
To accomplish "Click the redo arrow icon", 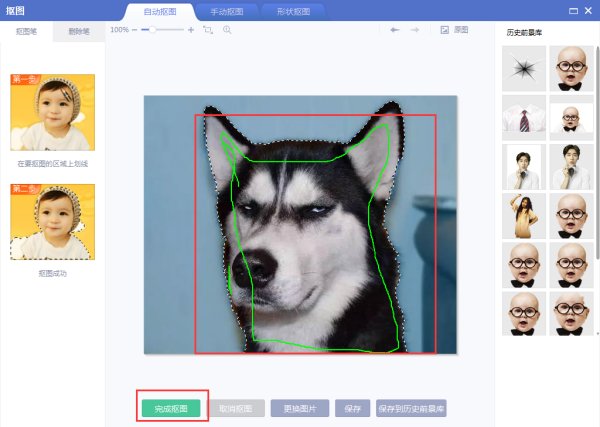I will click(420, 31).
